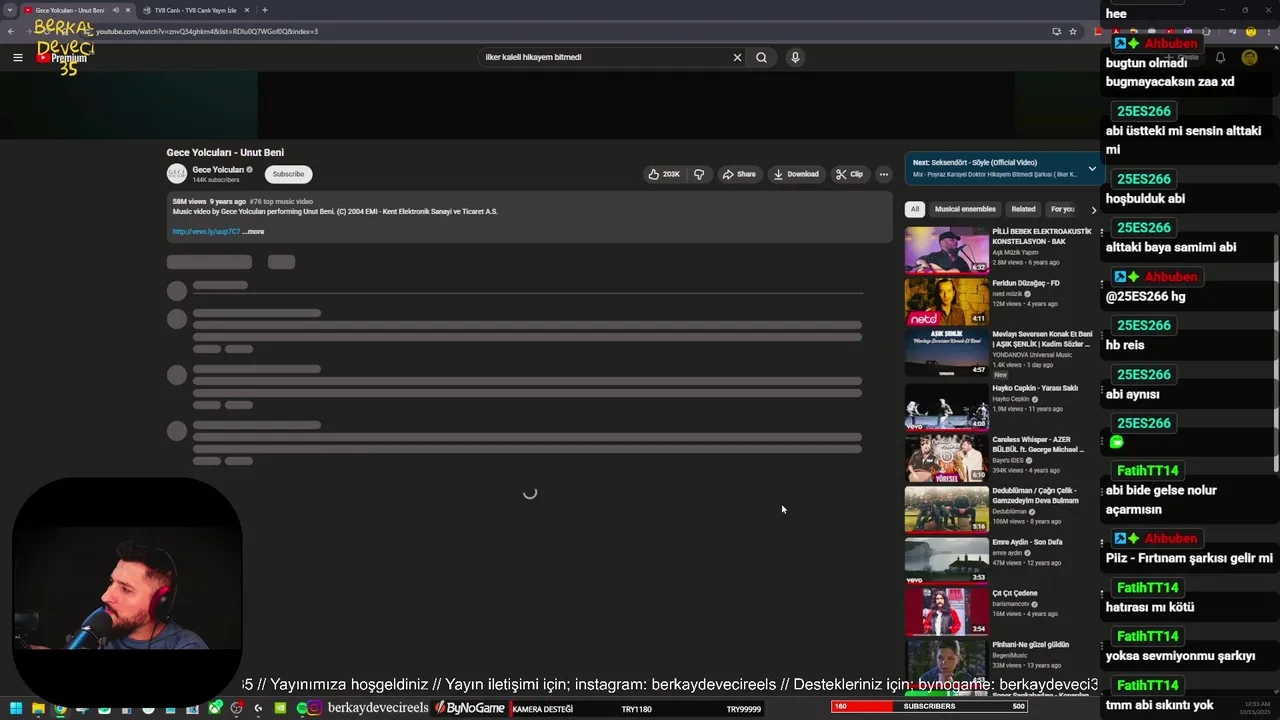Open Hayko Cepkin - Yarası Saklı thumbnail
The image size is (1280, 720).
point(946,405)
